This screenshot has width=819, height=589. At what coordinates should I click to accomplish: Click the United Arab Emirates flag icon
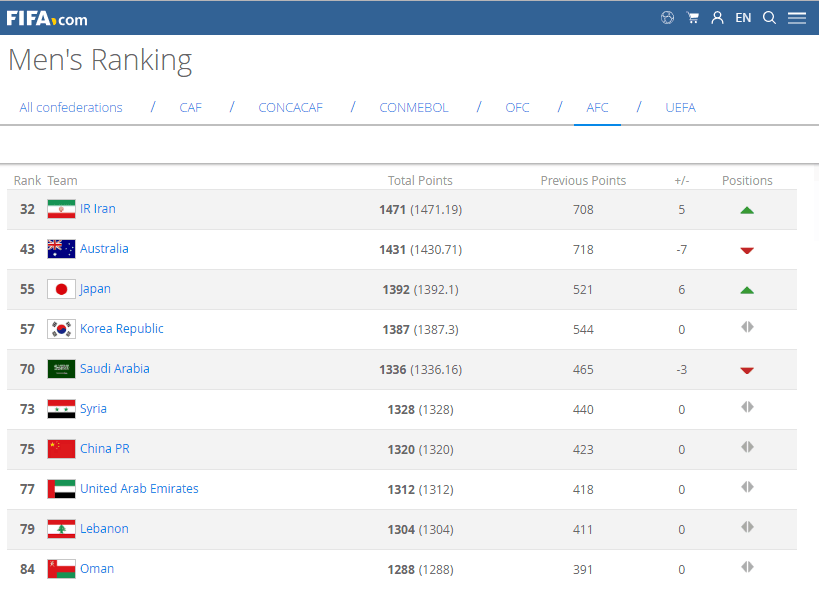61,489
